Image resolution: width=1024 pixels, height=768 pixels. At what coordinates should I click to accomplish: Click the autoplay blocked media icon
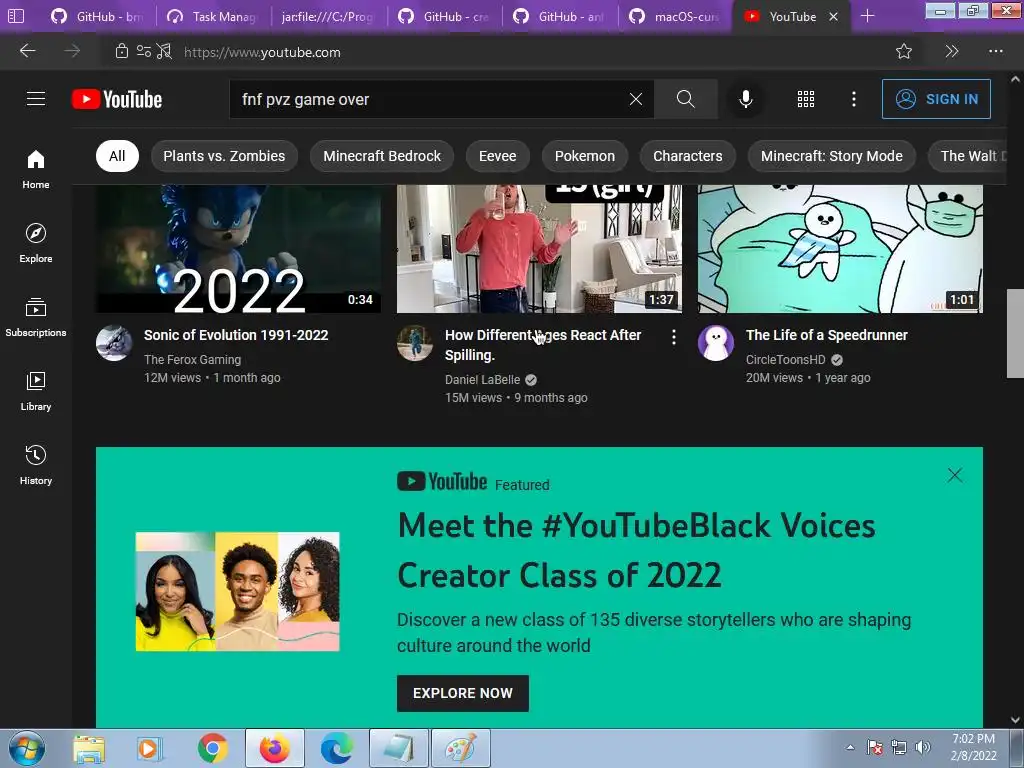[165, 51]
